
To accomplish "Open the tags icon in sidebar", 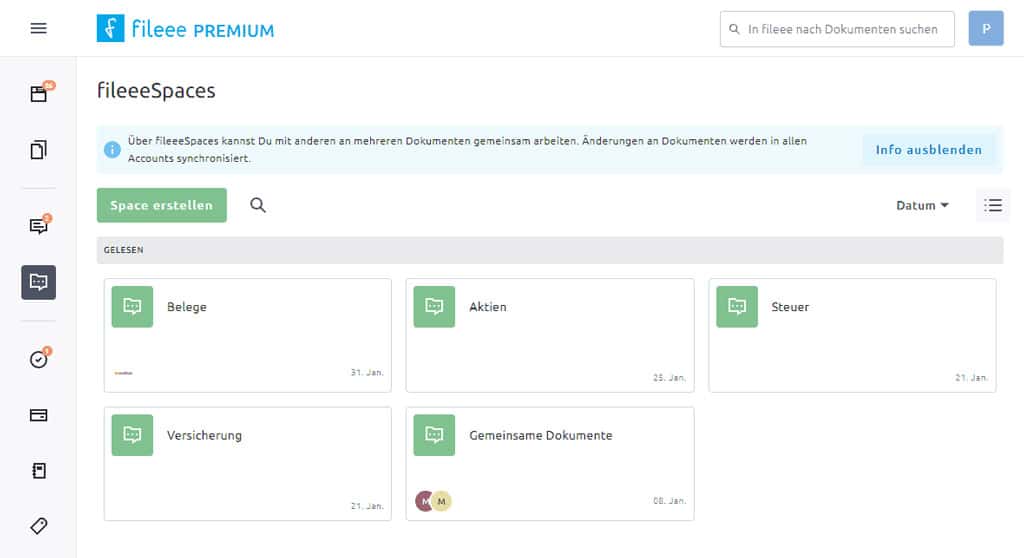I will (x=39, y=526).
